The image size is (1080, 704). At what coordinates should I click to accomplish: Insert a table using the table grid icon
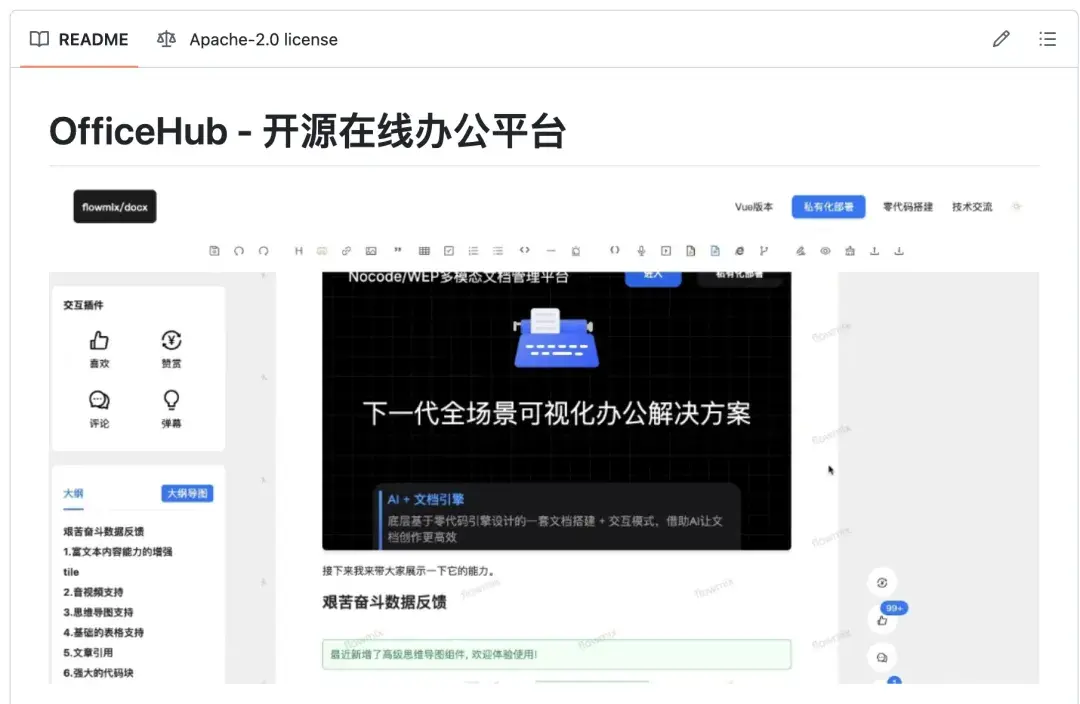[x=422, y=250]
